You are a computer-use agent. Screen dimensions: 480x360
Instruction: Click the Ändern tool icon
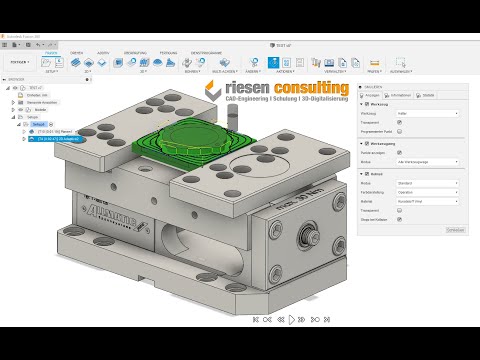tap(254, 62)
